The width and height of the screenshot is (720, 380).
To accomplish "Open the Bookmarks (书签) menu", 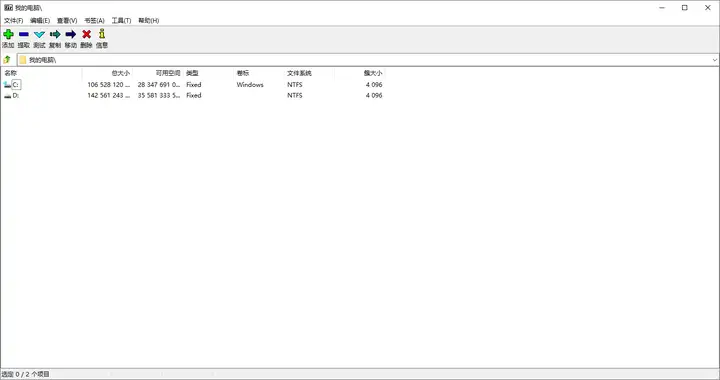I will click(94, 21).
